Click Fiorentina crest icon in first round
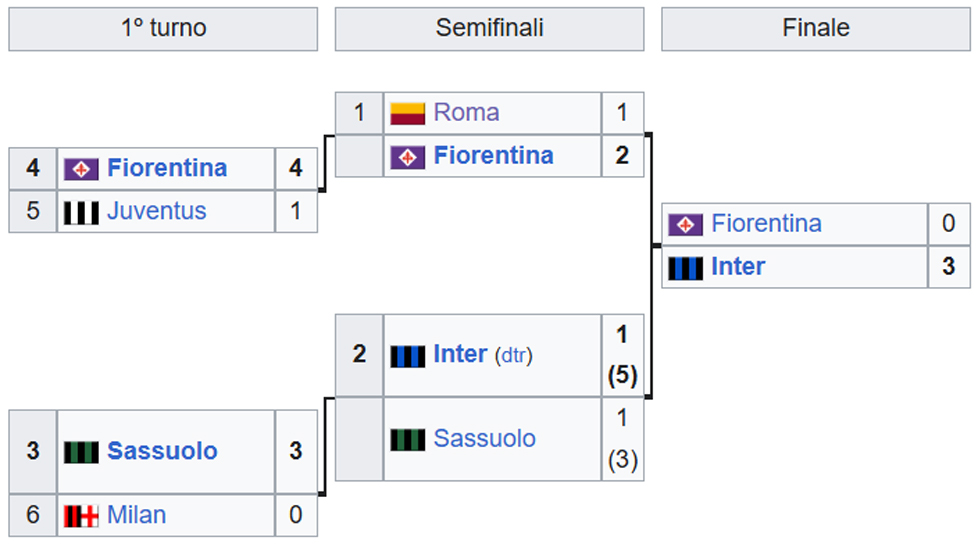This screenshot has width=978, height=544. click(x=81, y=169)
